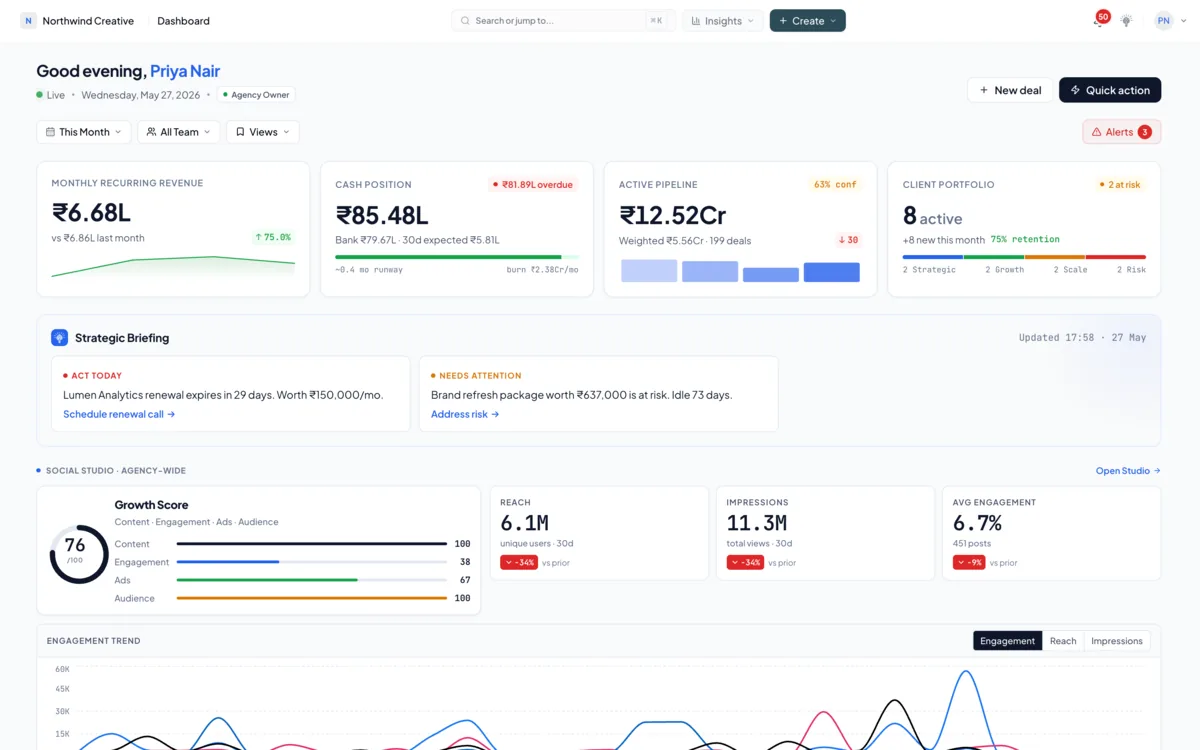
Task: Open the This Month period dropdown
Action: point(84,132)
